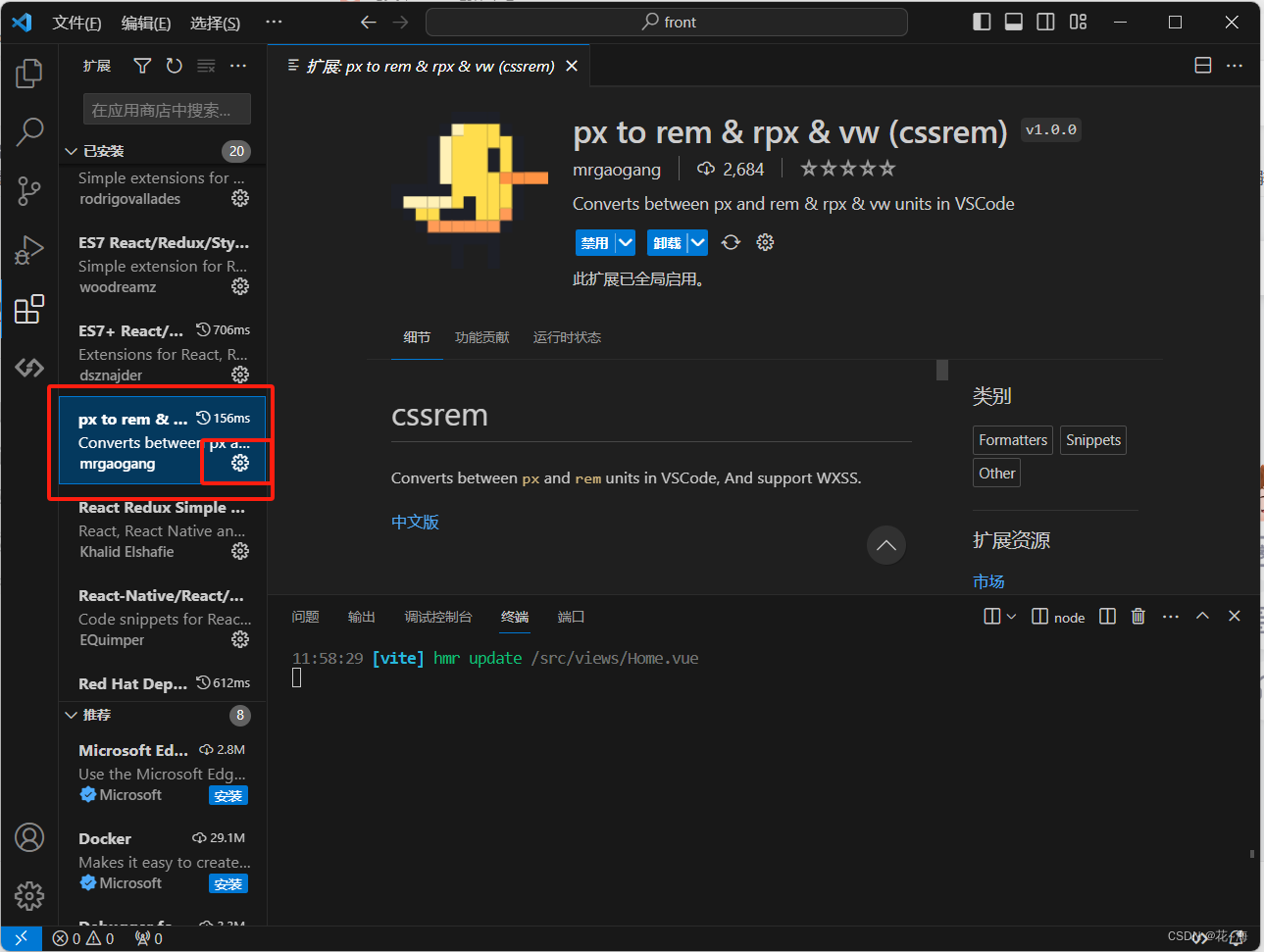This screenshot has width=1264, height=952.
Task: Kill the active terminal with the trash icon
Action: point(1138,616)
